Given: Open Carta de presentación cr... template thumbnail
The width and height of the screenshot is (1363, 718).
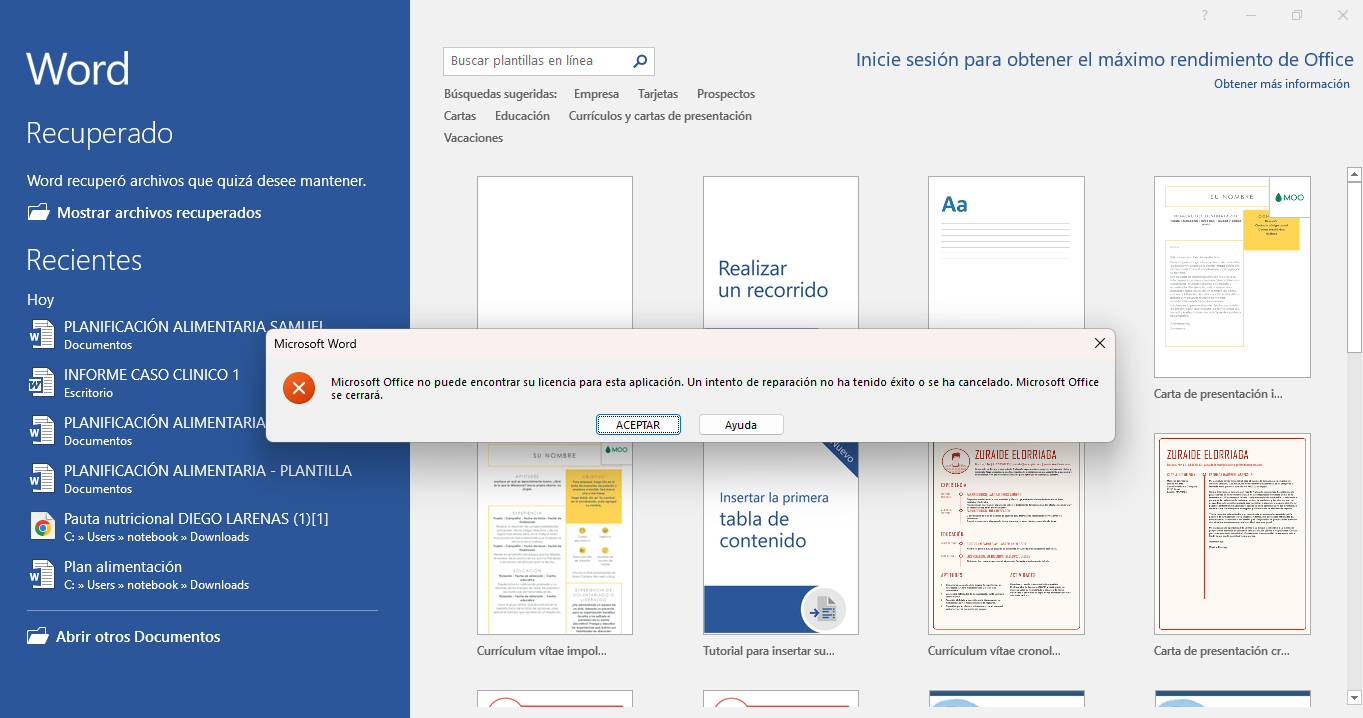Looking at the screenshot, I should point(1232,533).
